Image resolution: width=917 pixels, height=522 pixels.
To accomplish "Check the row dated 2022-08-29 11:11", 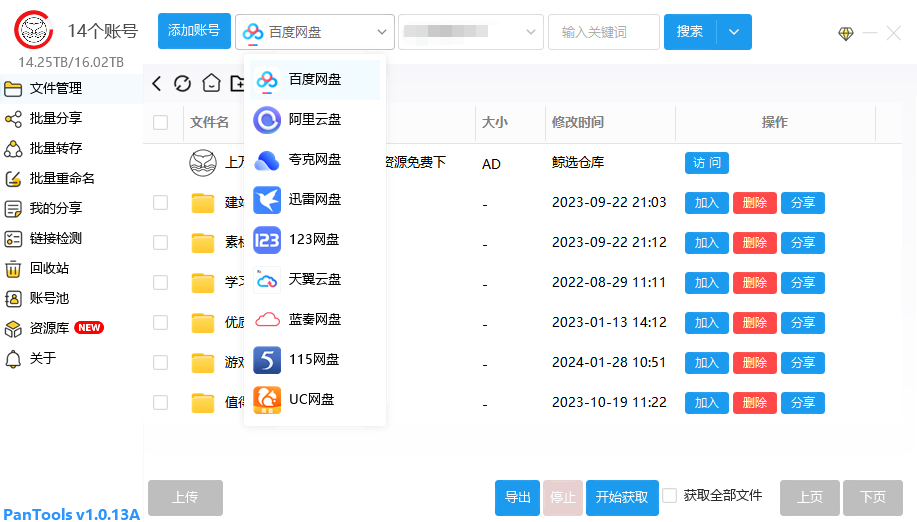I will coord(160,283).
